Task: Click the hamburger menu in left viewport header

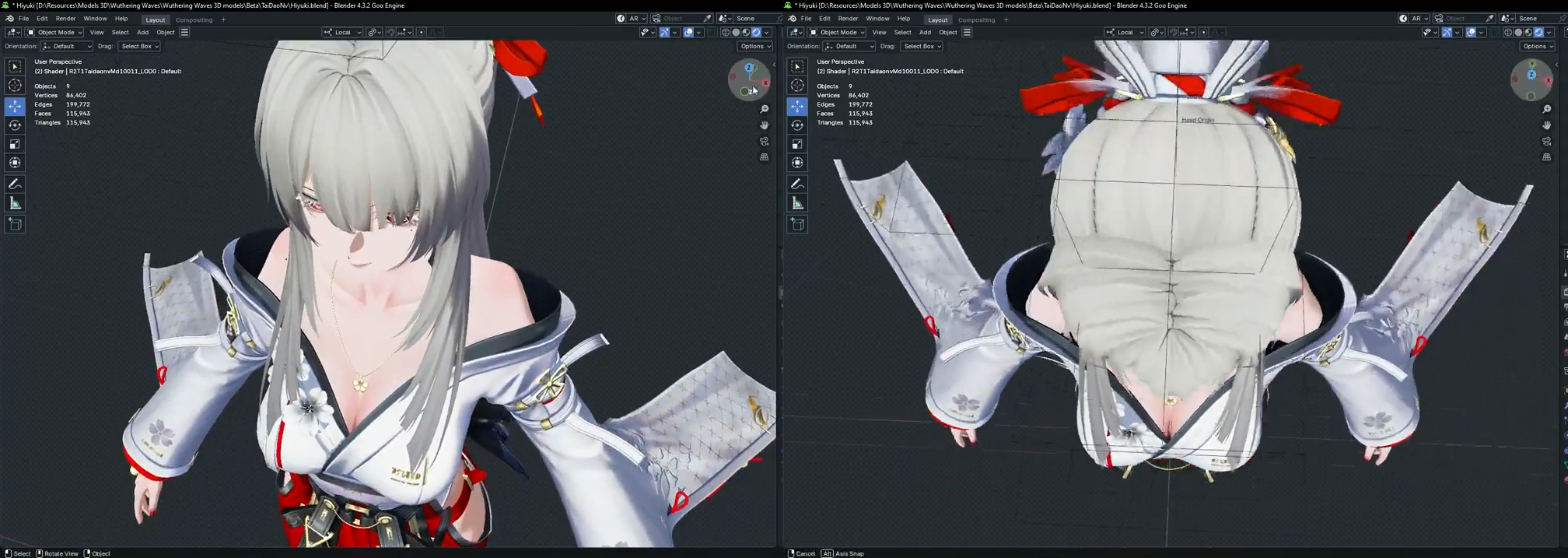Action: (x=184, y=33)
